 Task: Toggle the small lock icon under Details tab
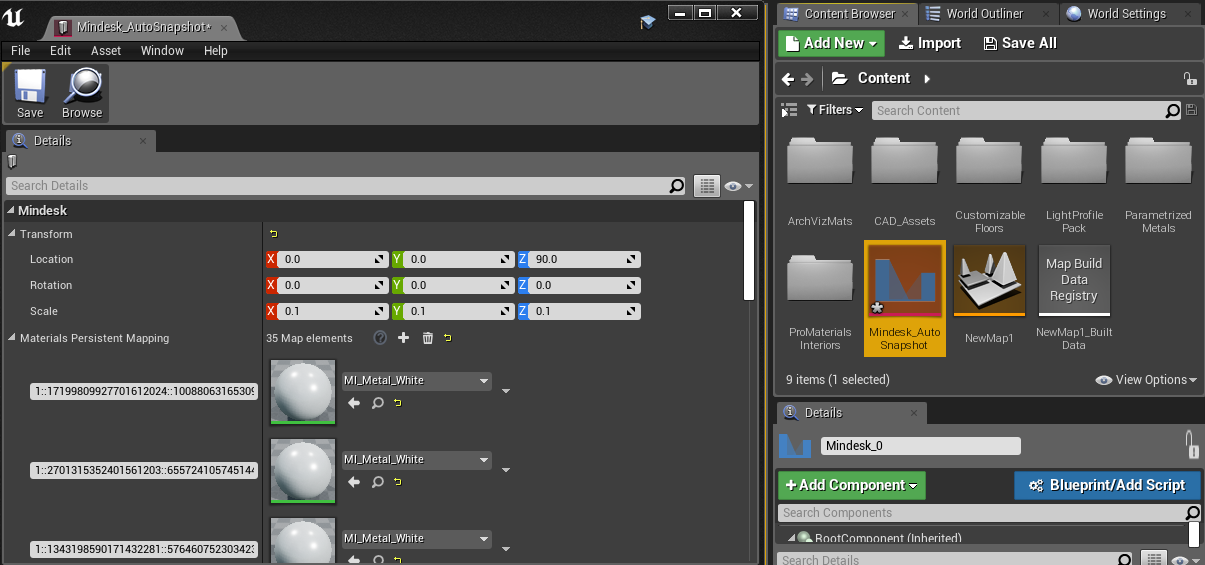pyautogui.click(x=12, y=161)
